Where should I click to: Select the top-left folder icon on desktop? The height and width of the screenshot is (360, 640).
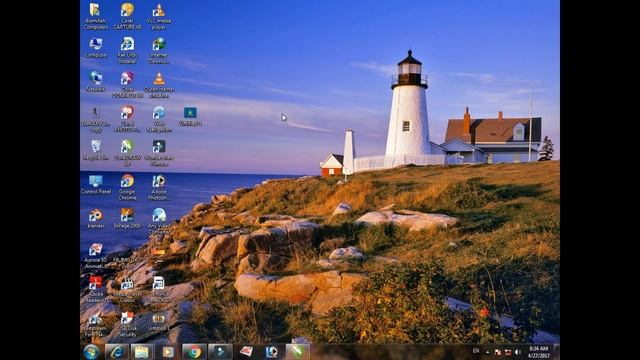tap(96, 16)
